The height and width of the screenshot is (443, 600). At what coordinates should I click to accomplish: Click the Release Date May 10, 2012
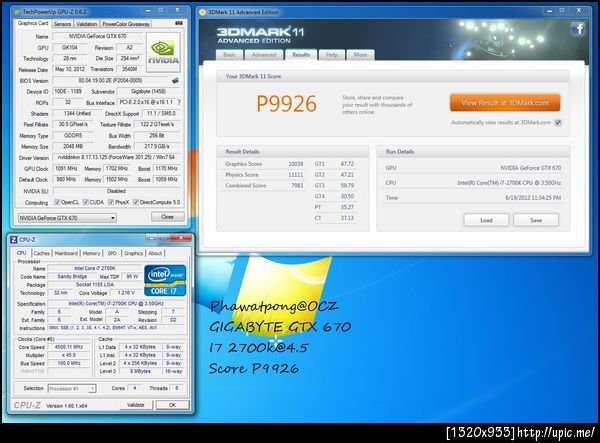click(x=70, y=69)
